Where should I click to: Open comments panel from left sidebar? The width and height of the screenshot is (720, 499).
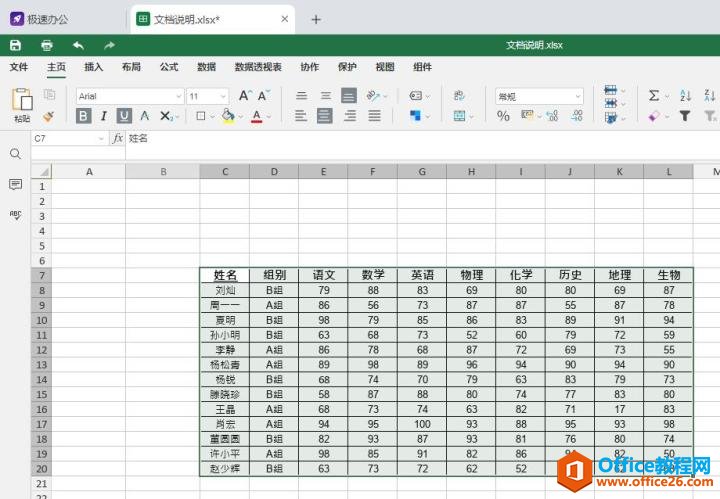15,184
